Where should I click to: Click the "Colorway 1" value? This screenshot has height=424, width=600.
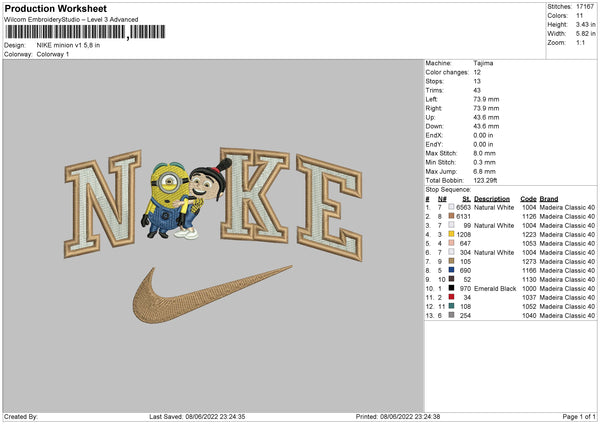(53, 54)
